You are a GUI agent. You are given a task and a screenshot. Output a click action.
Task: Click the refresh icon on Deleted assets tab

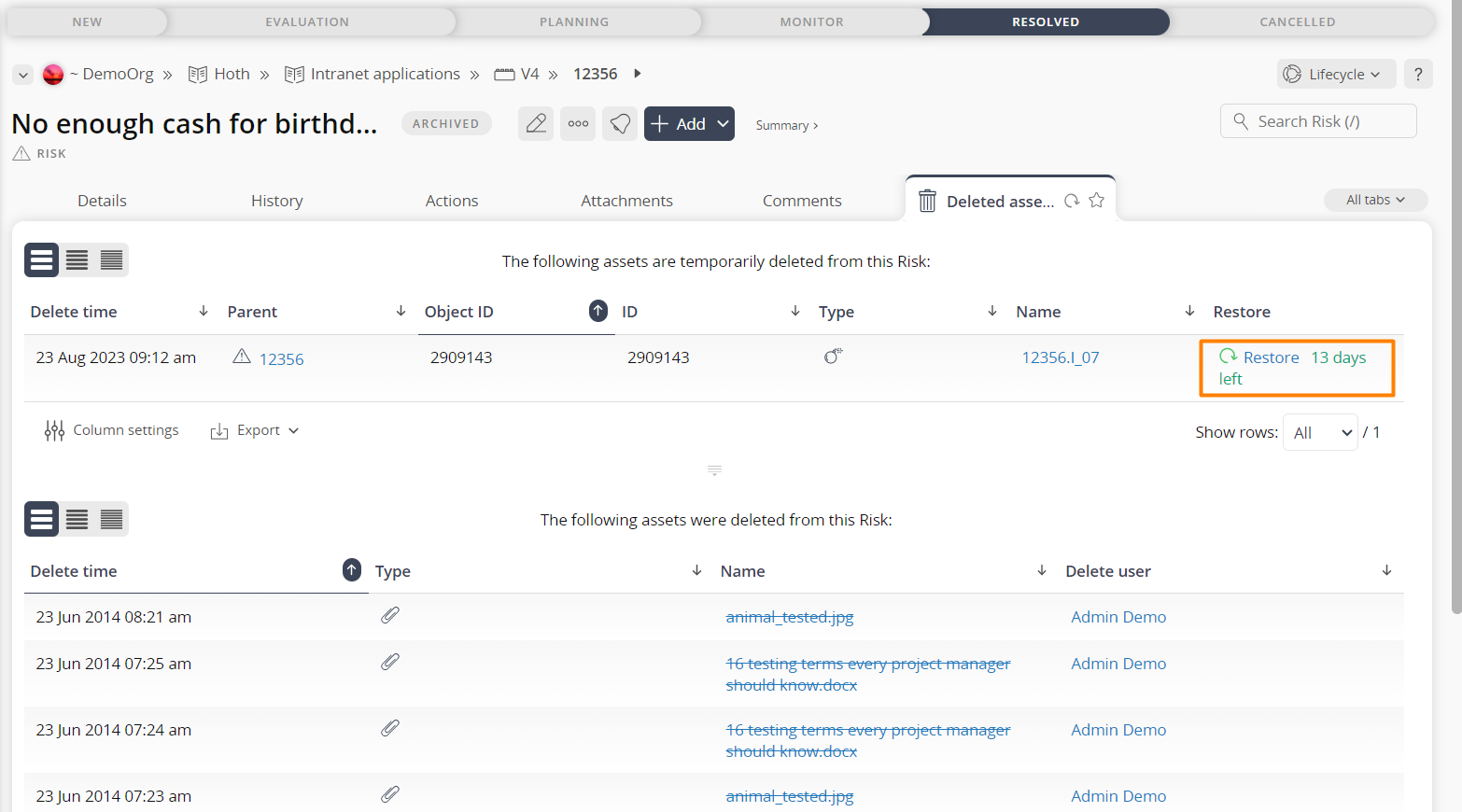point(1072,201)
